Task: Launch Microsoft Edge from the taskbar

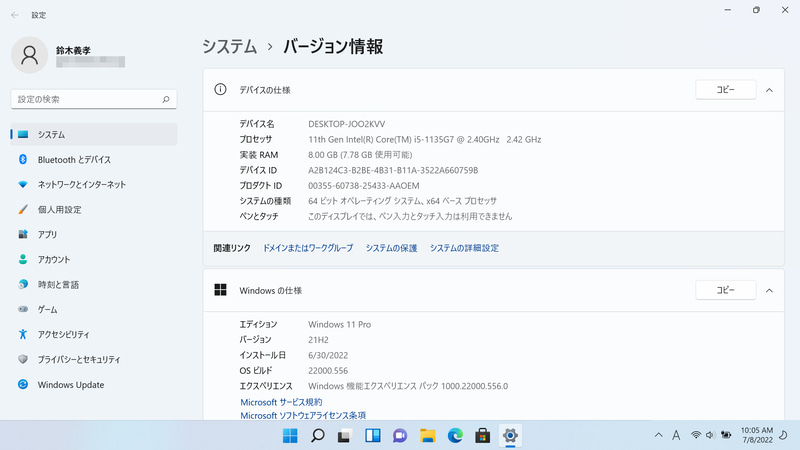Action: pos(455,436)
